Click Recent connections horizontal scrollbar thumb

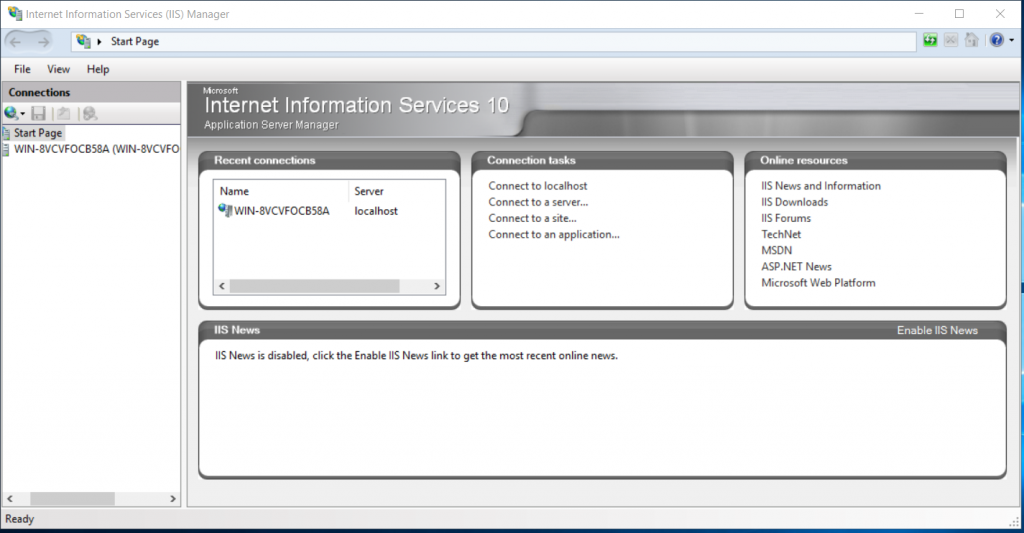click(x=314, y=286)
